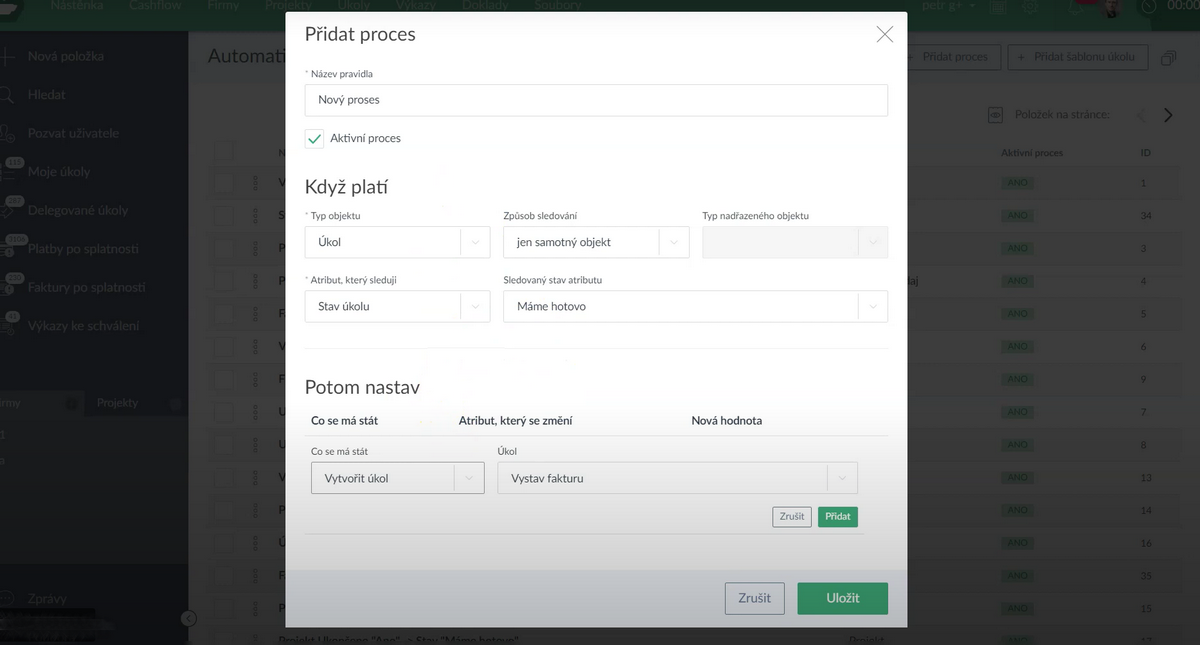Open the Typ objektu dropdown
Screen dimensions: 1200x645
pos(397,242)
